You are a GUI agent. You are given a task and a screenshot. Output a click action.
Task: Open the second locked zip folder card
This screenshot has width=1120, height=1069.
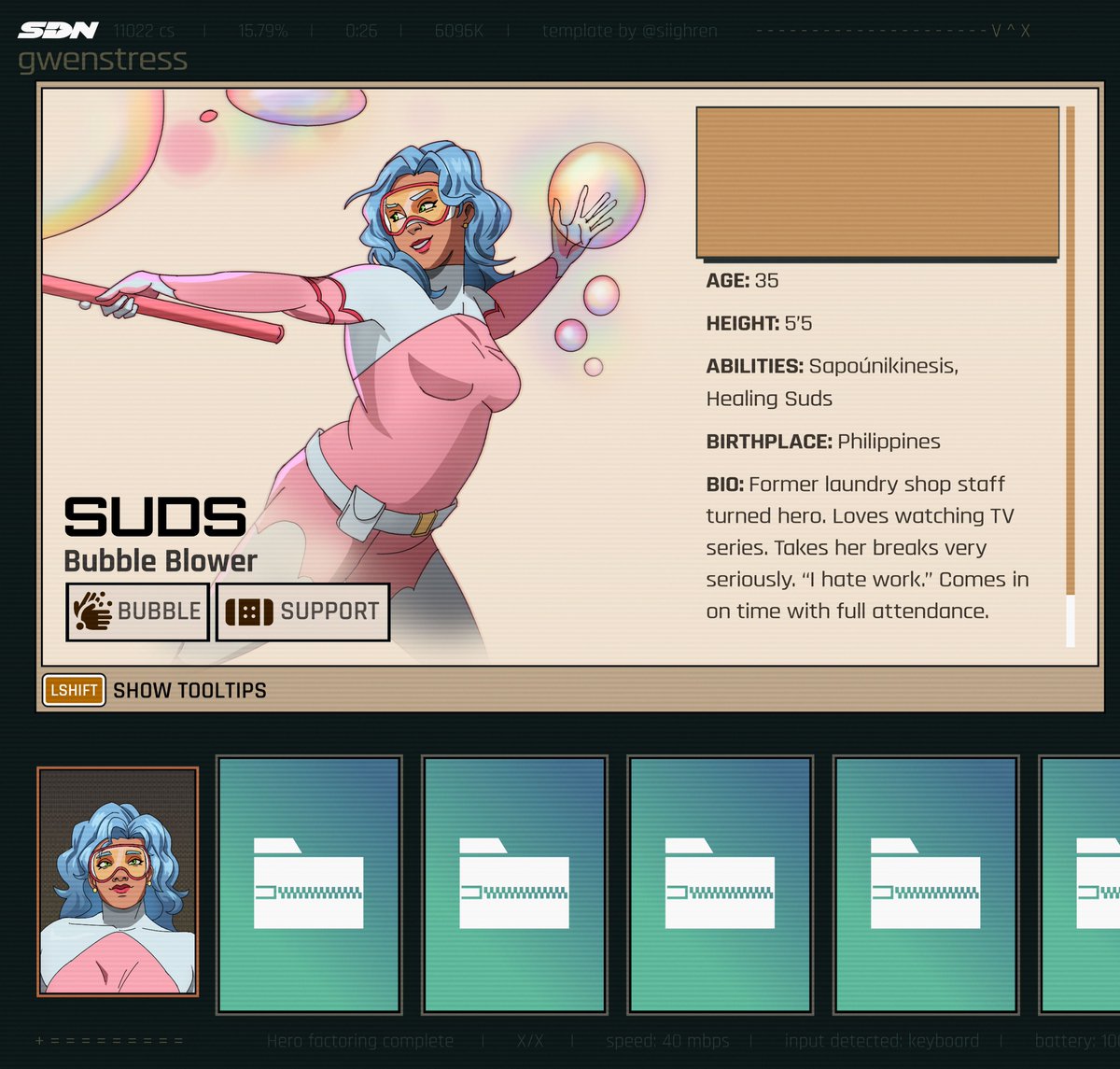click(x=514, y=884)
